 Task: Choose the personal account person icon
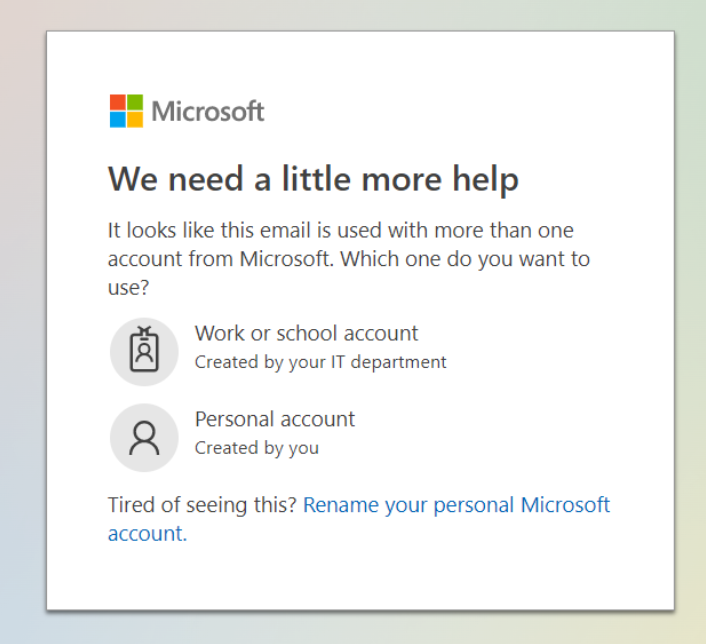coord(144,438)
